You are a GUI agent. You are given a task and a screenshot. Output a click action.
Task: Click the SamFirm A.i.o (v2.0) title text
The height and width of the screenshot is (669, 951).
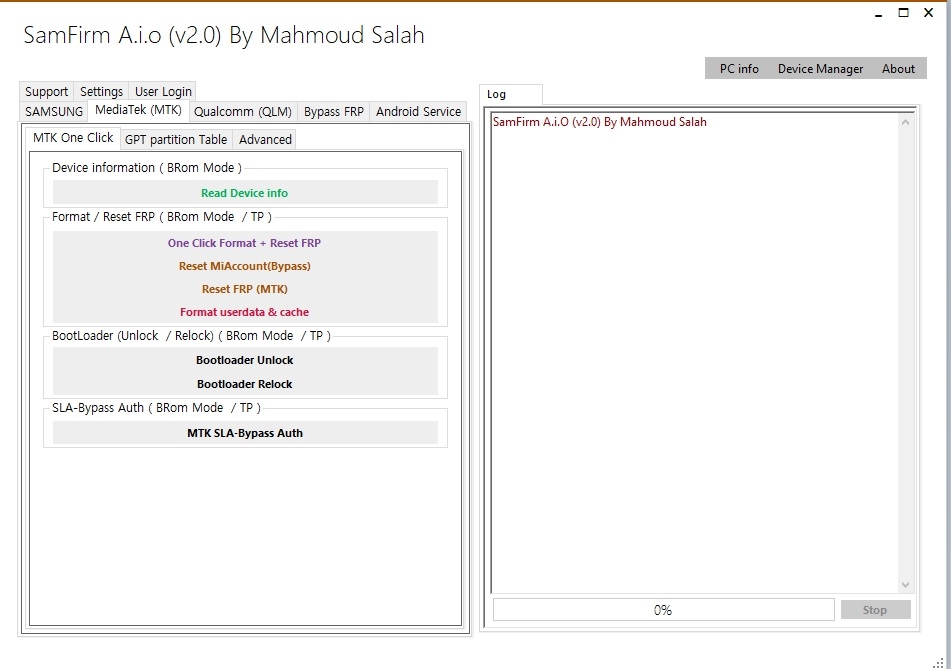point(224,35)
